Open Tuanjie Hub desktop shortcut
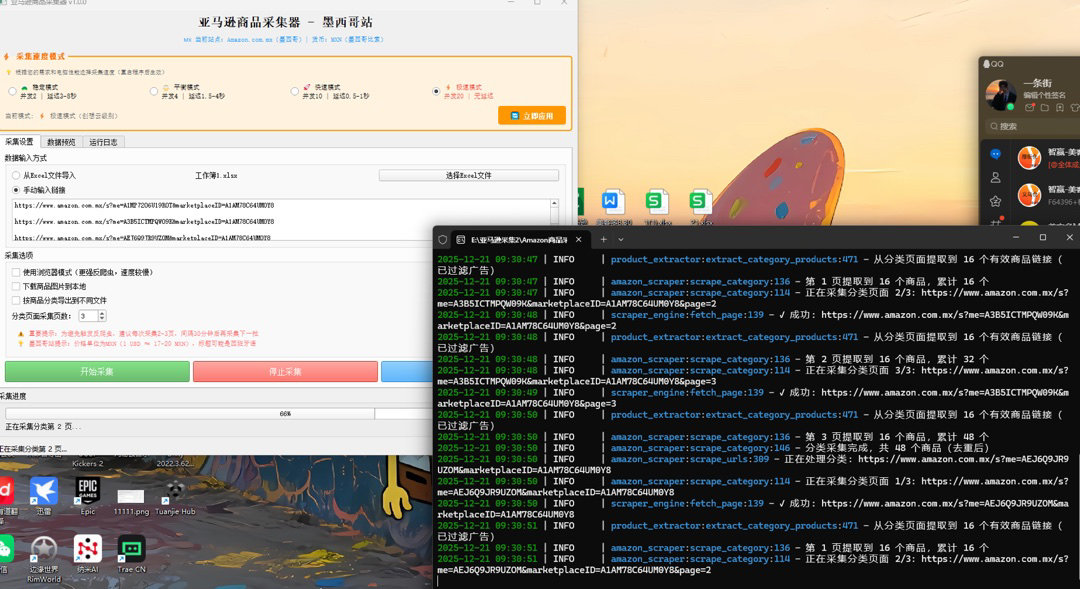This screenshot has height=589, width=1080. tap(175, 496)
